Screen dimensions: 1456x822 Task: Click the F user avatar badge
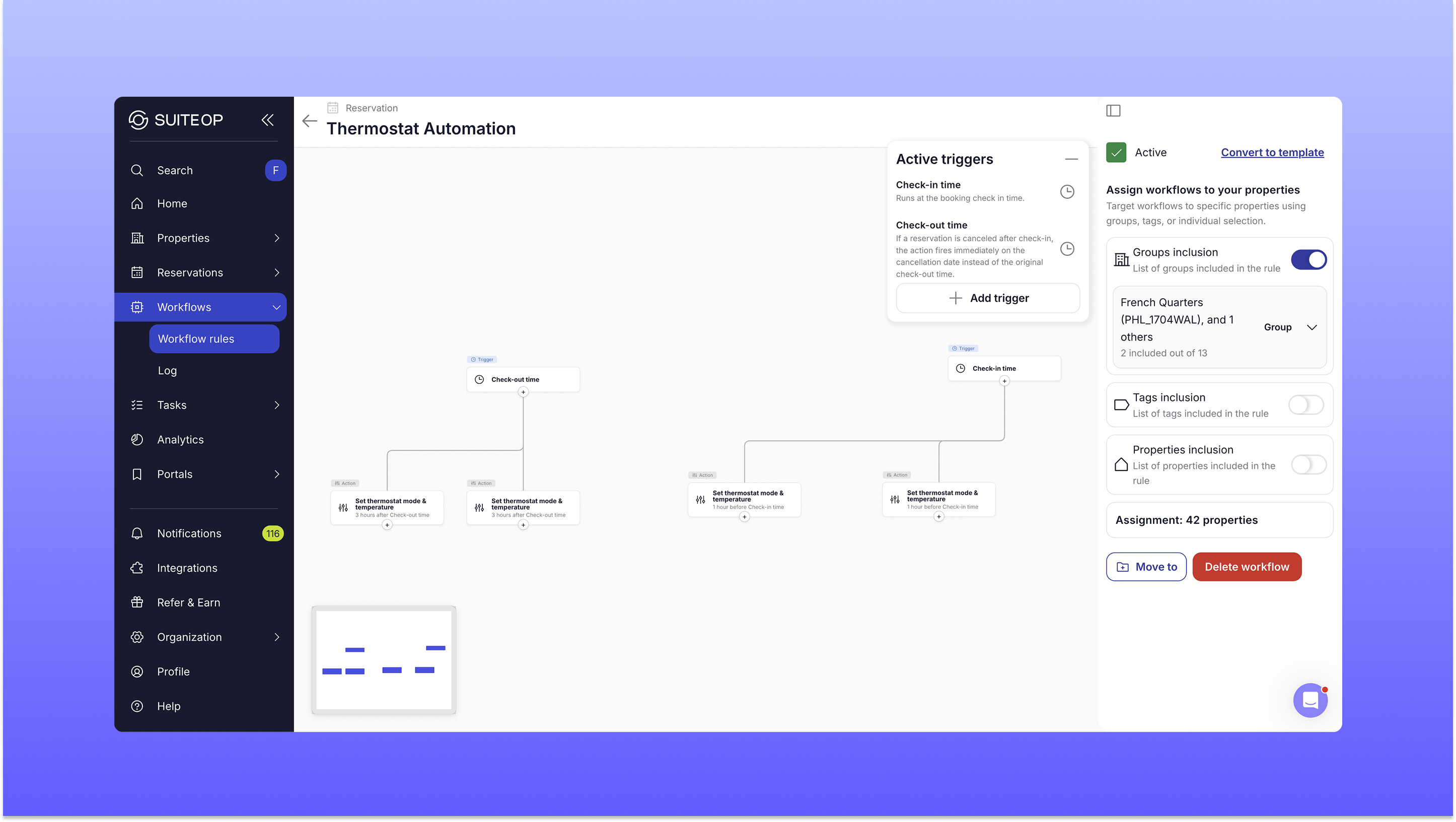275,170
